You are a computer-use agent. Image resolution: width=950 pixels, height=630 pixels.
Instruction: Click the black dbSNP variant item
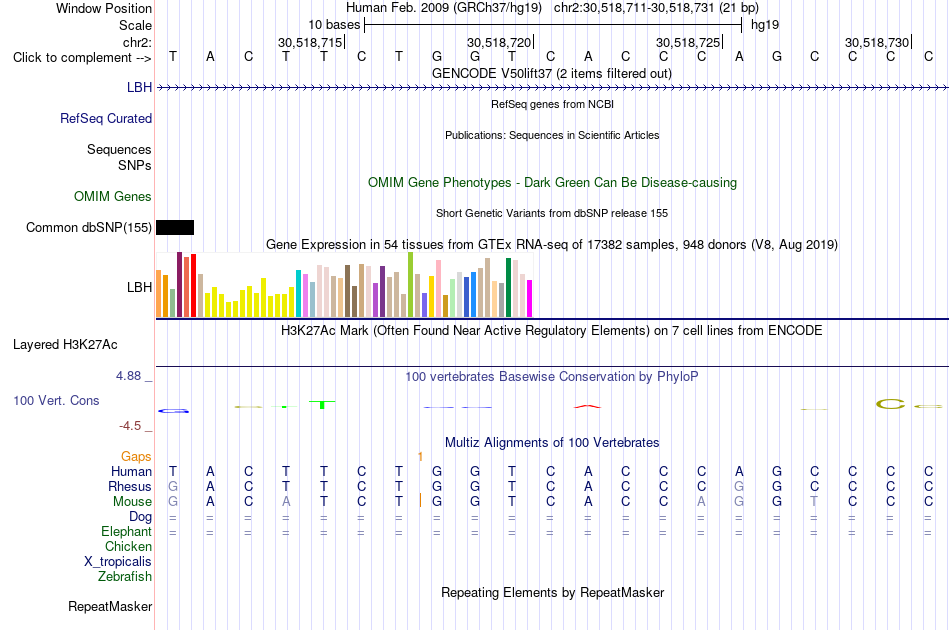coord(175,227)
